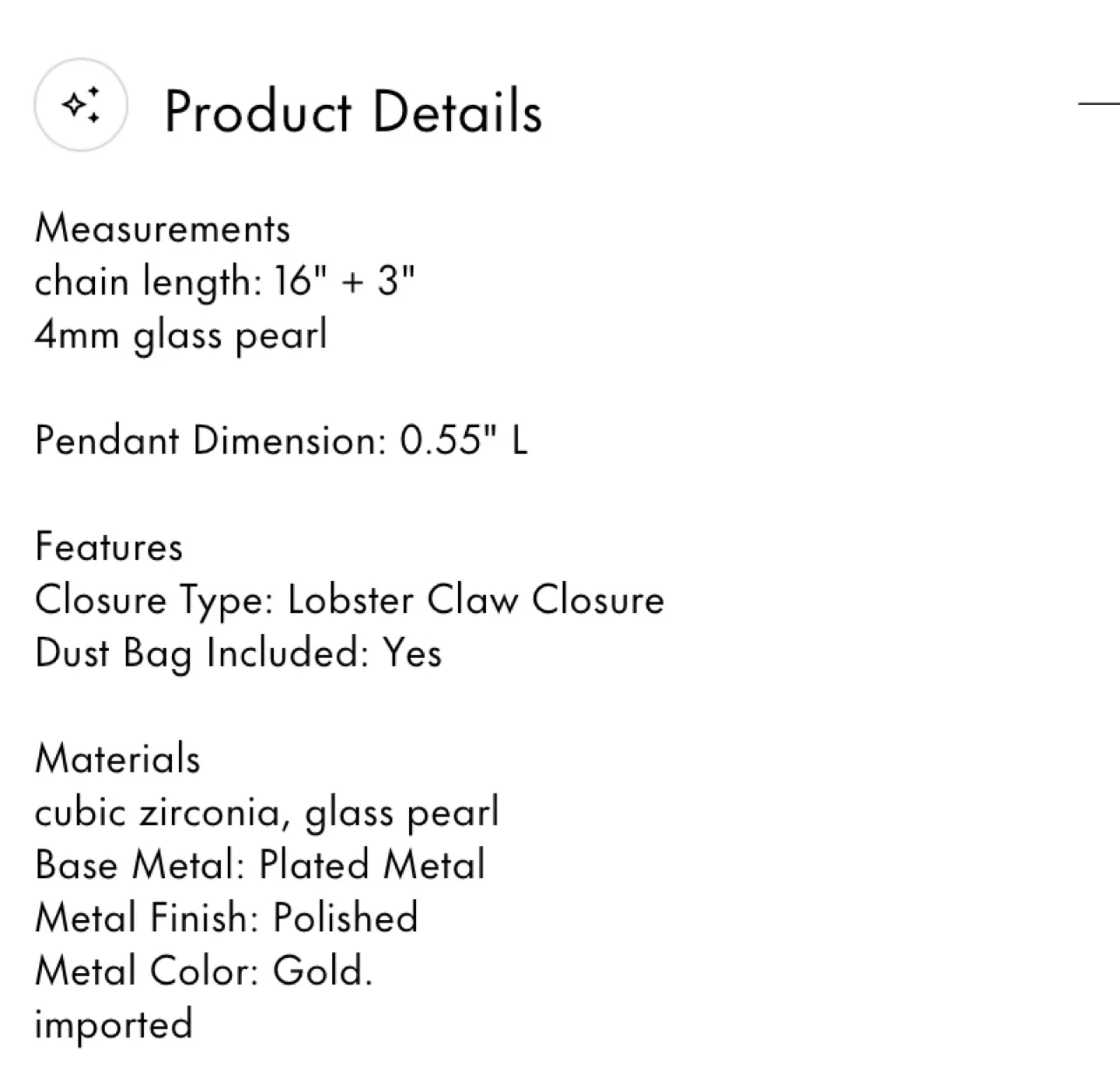Viewport: 1120px width, 1085px height.
Task: Click the Dust Bag Included: Yes line
Action: (x=239, y=653)
